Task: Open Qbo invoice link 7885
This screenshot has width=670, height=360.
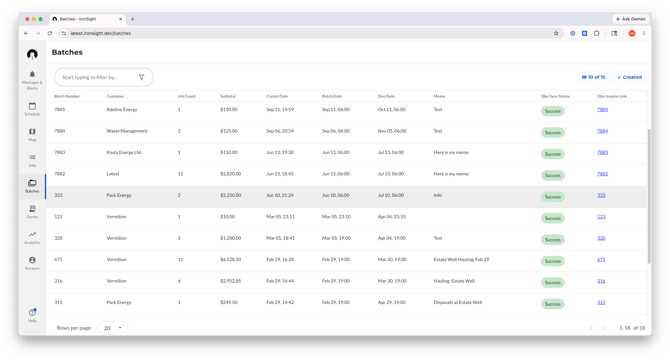Action: pos(602,110)
